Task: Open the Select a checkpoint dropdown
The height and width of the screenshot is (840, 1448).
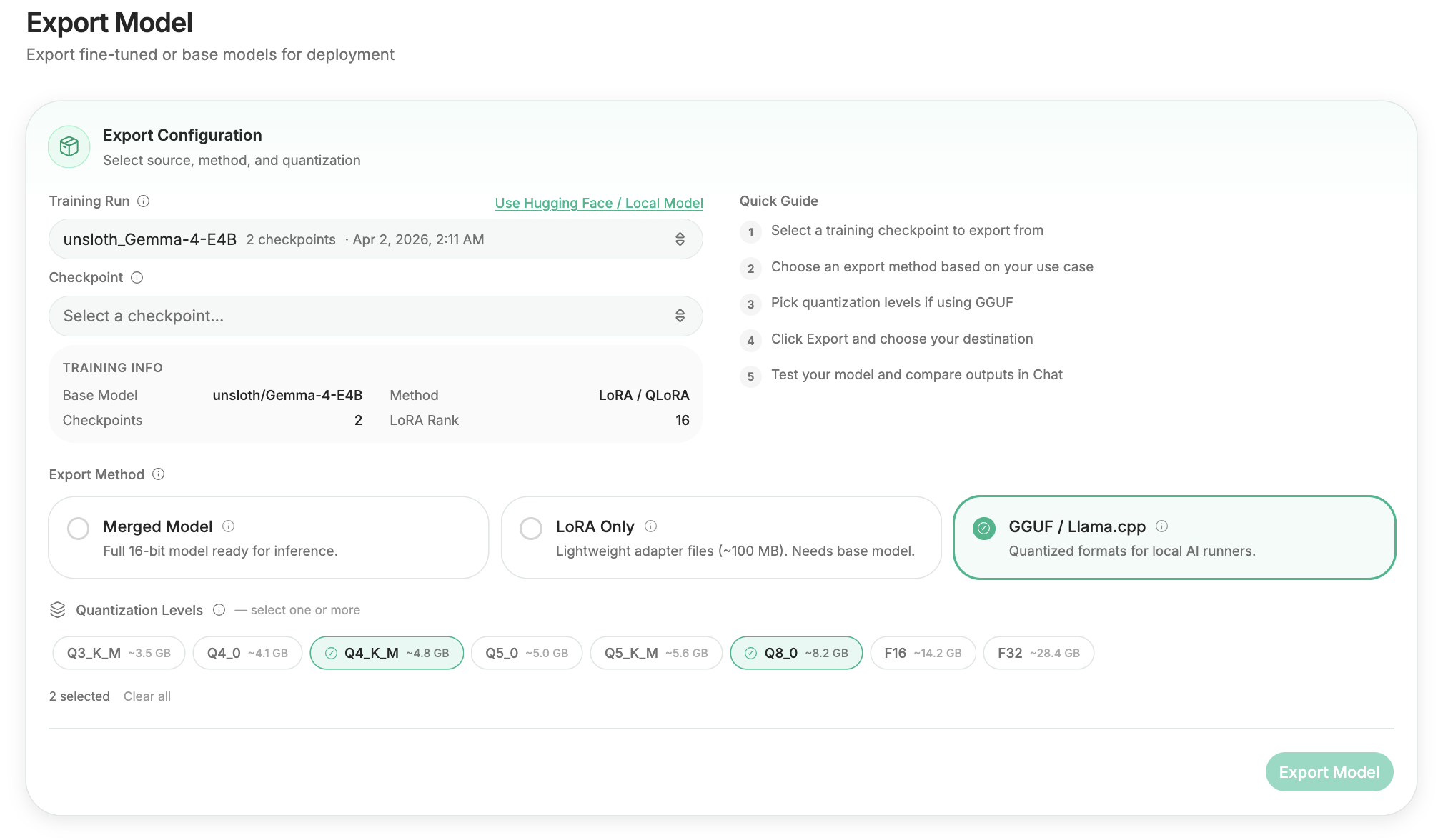Action: click(375, 316)
